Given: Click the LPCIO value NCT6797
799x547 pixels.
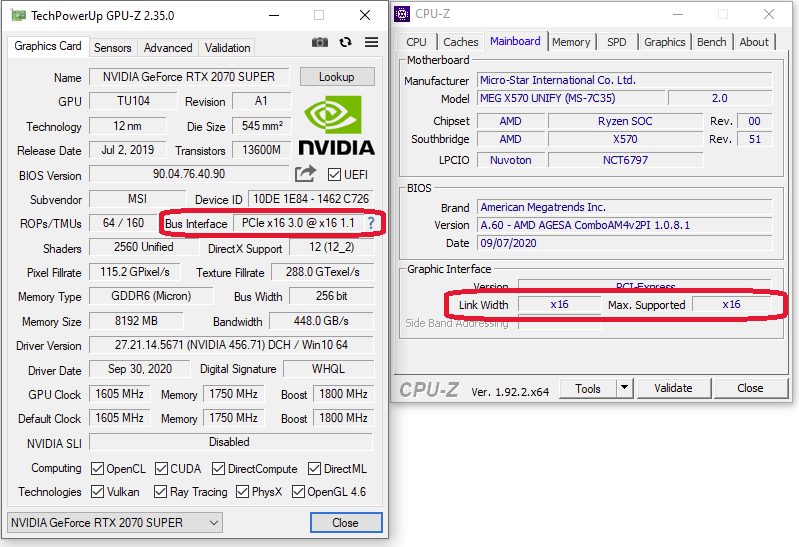Looking at the screenshot, I should point(625,160).
